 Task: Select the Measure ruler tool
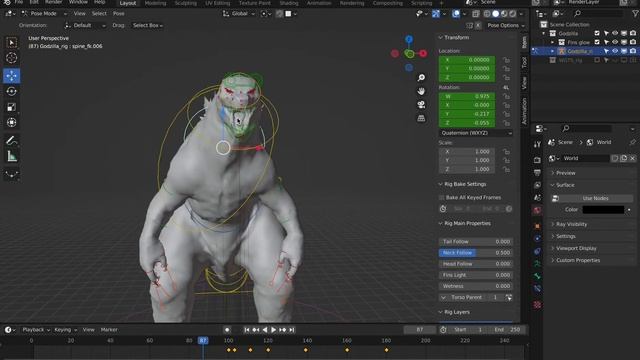[x=11, y=156]
